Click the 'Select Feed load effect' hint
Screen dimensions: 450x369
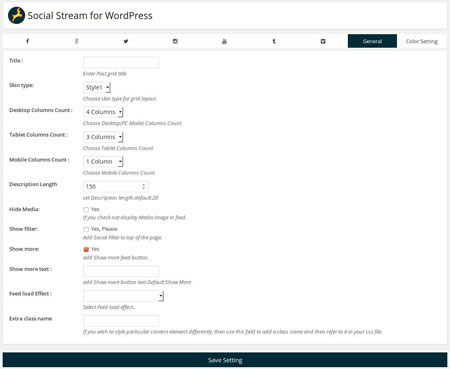click(x=109, y=307)
